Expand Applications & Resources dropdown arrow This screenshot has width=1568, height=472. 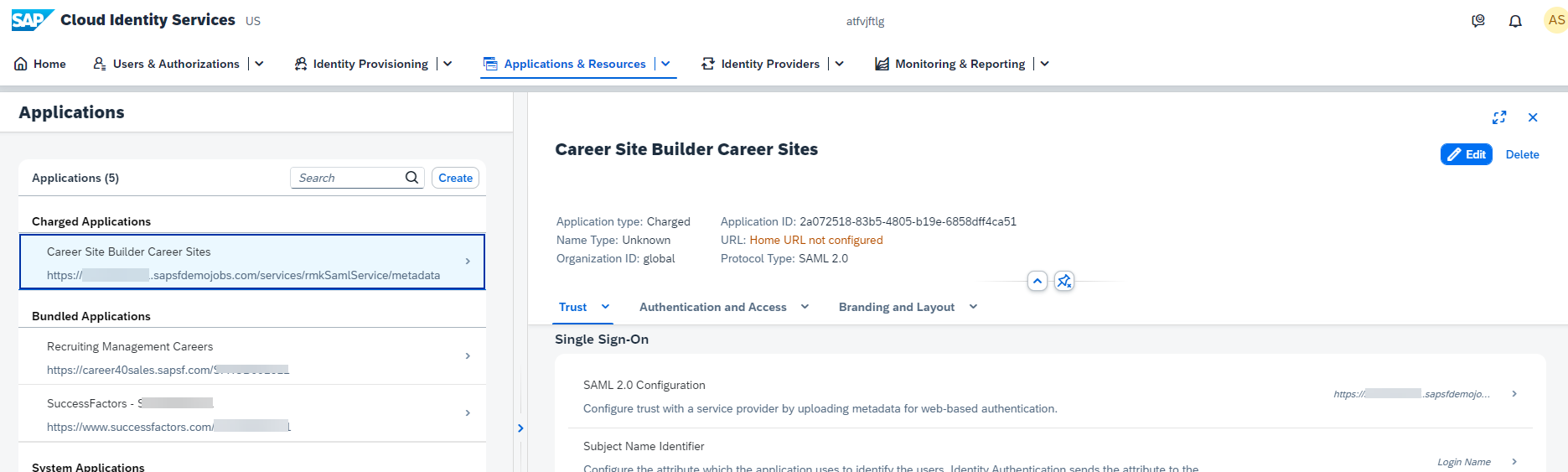[x=666, y=64]
